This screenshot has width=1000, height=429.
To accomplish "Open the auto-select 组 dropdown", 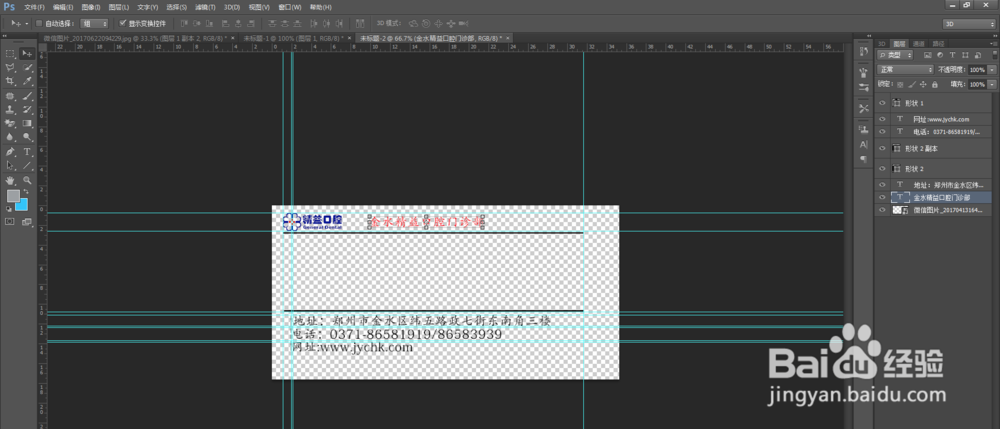I will 94,24.
